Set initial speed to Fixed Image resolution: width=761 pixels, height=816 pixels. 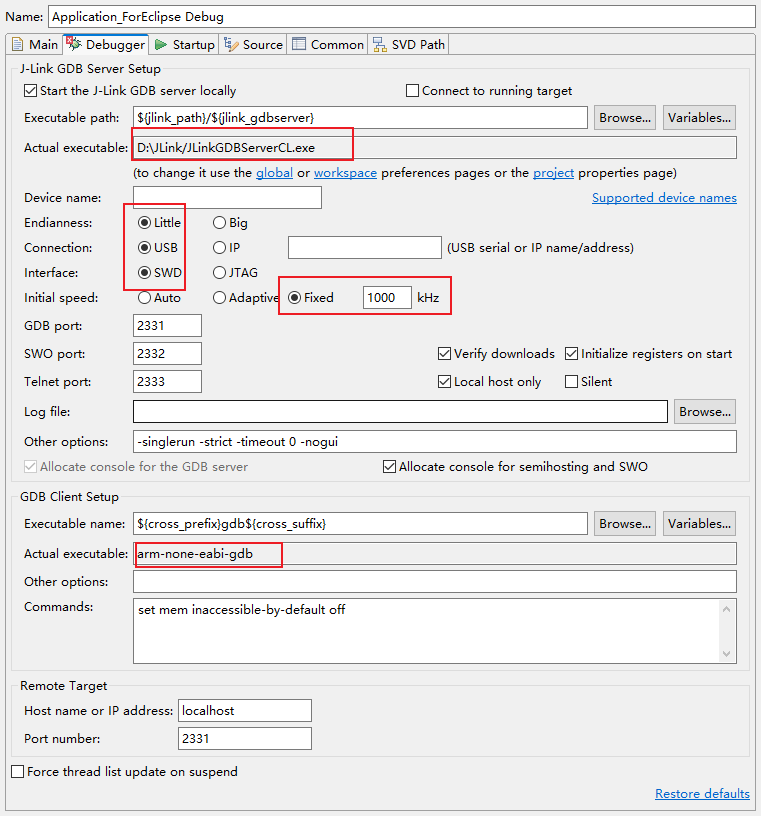coord(294,298)
